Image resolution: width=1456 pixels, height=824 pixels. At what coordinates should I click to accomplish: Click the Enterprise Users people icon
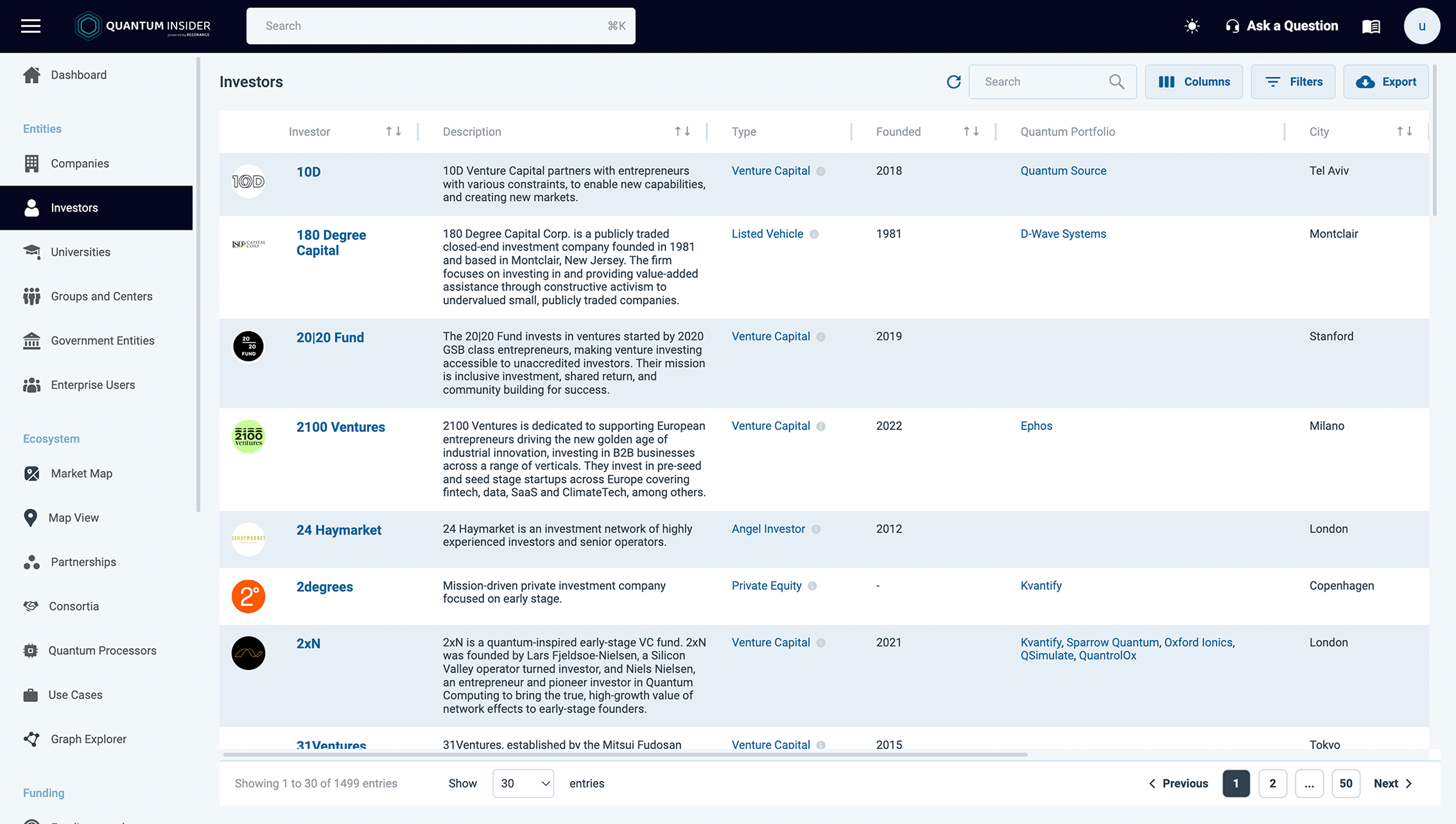click(x=31, y=385)
